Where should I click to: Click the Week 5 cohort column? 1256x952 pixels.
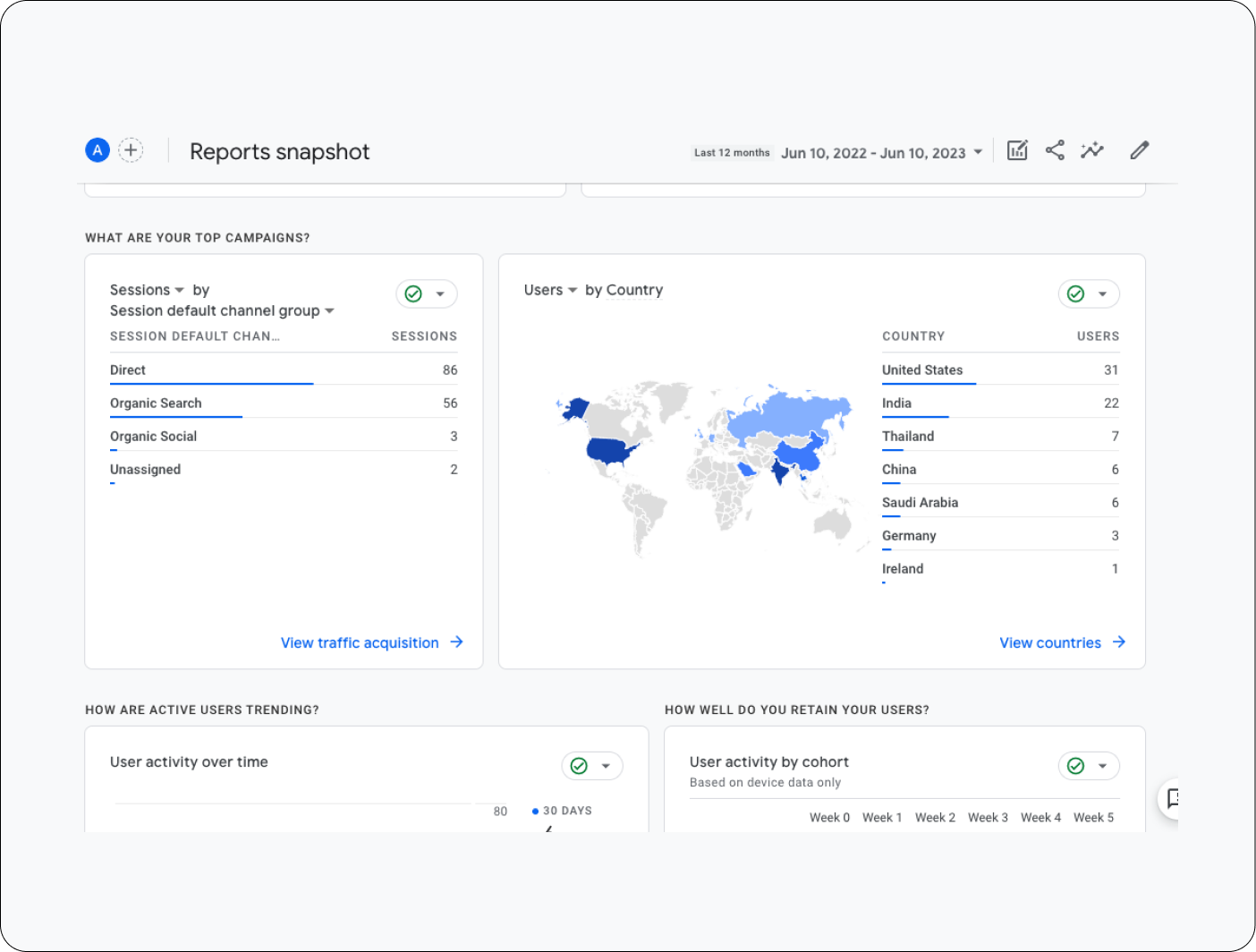1093,818
